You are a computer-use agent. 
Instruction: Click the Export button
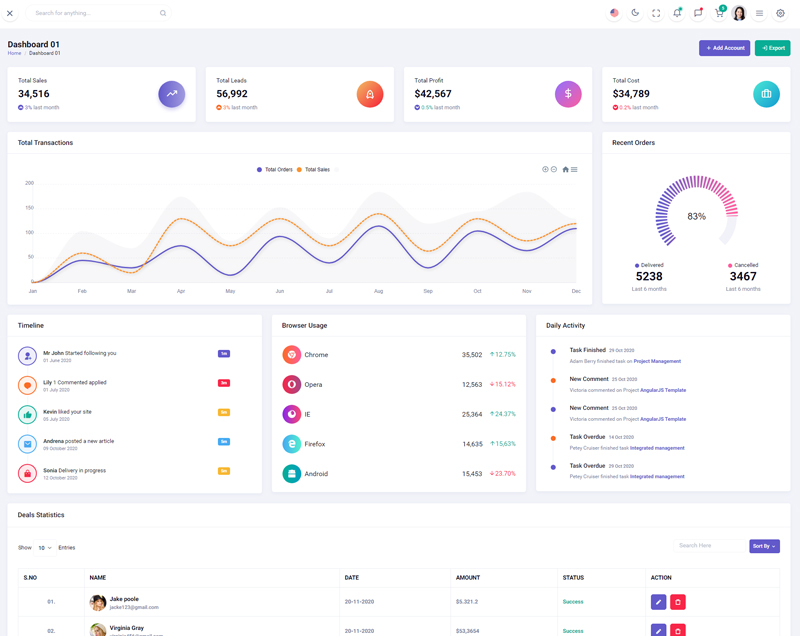coord(772,48)
